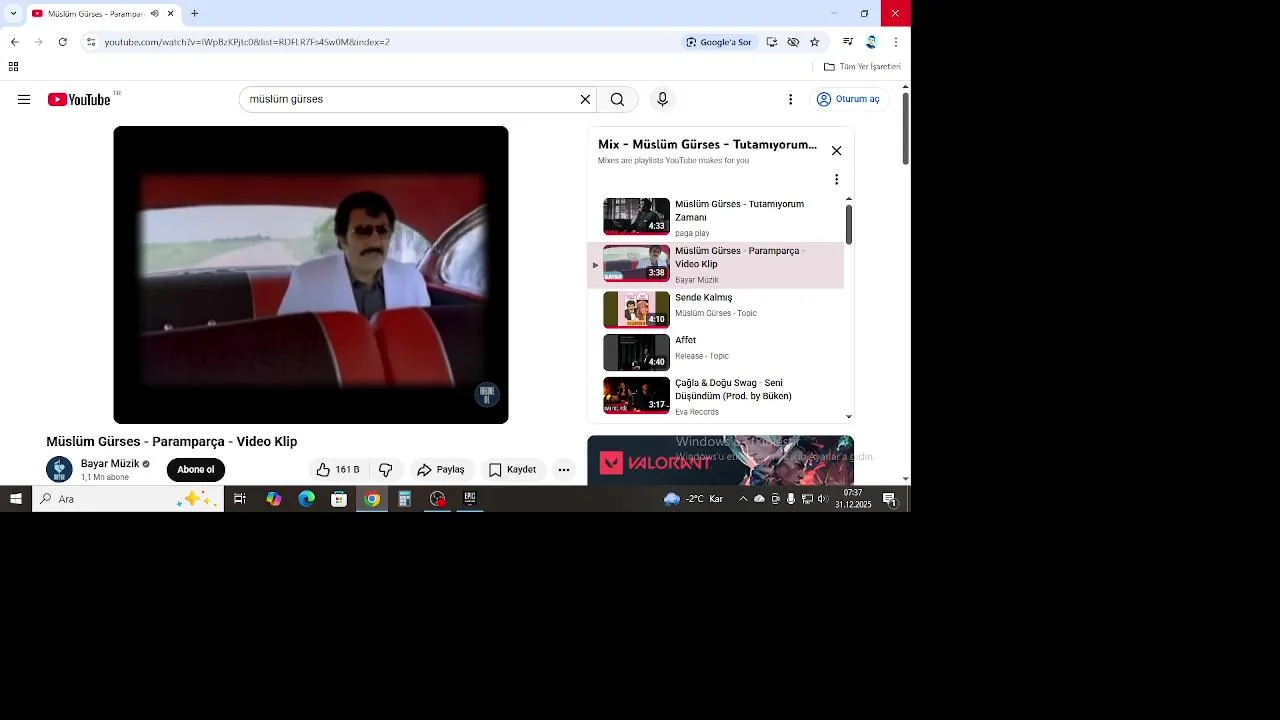
Task: Clear the search text with X icon
Action: pos(585,99)
